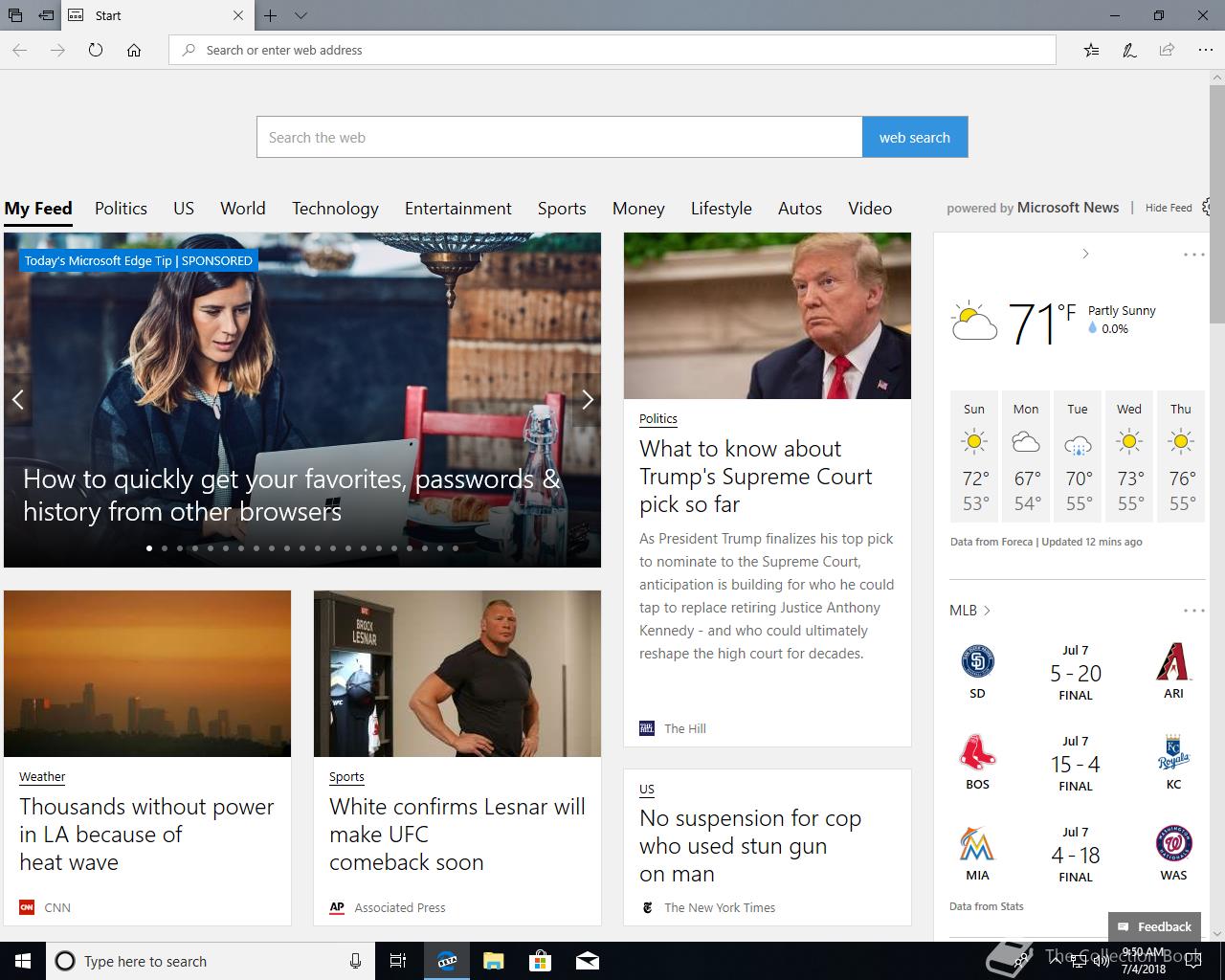Open MLB card ellipsis options

pyautogui.click(x=1193, y=611)
